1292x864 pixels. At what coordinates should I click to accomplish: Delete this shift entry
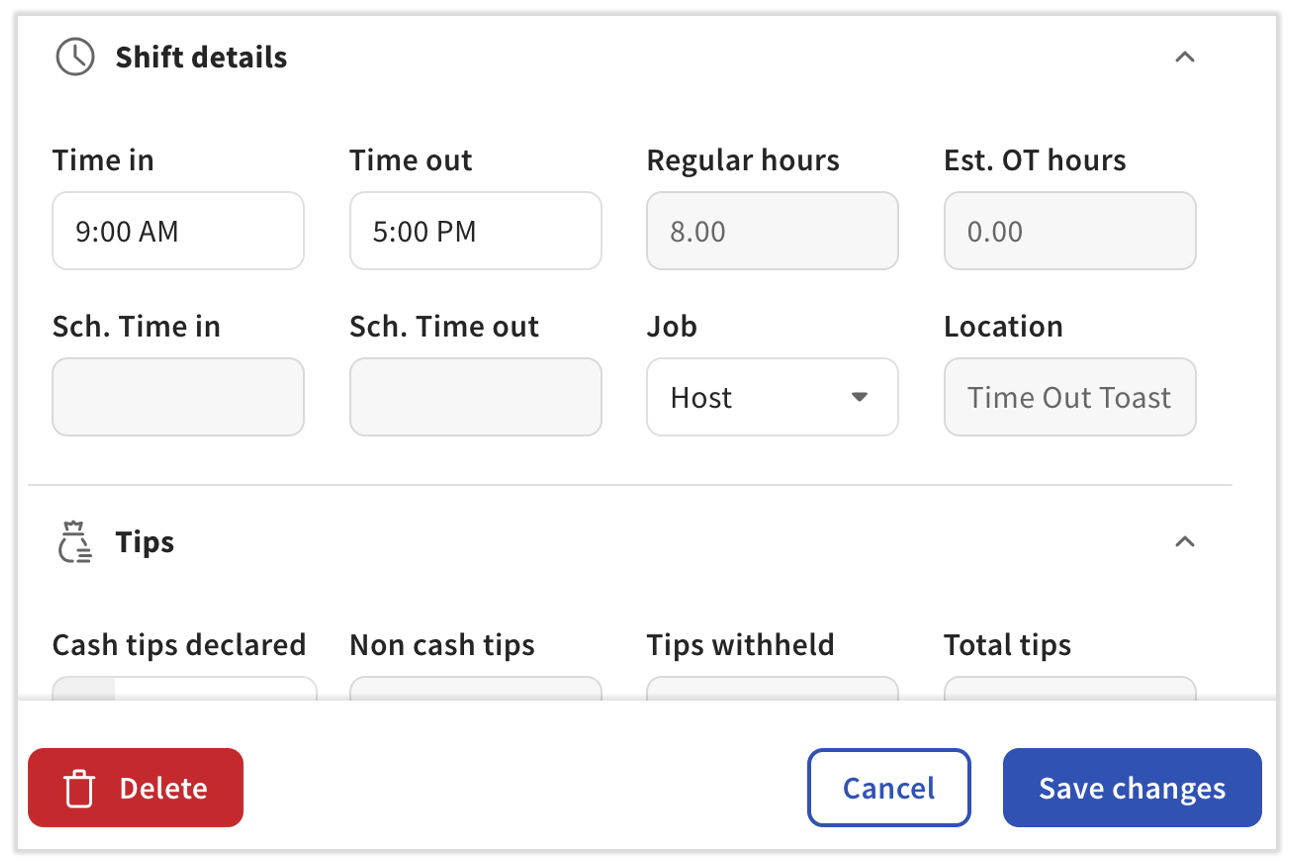click(x=135, y=788)
